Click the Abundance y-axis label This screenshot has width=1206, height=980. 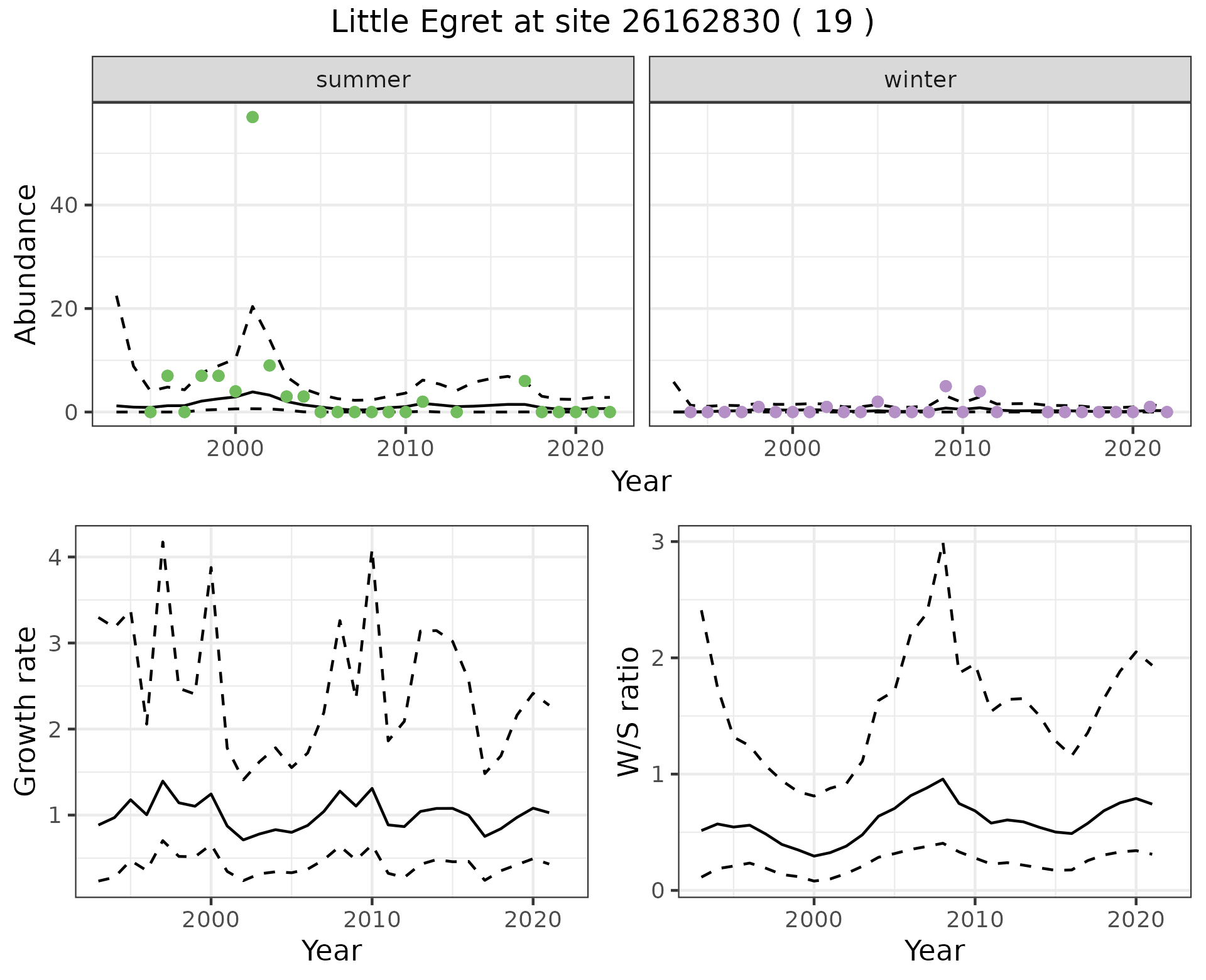26,264
